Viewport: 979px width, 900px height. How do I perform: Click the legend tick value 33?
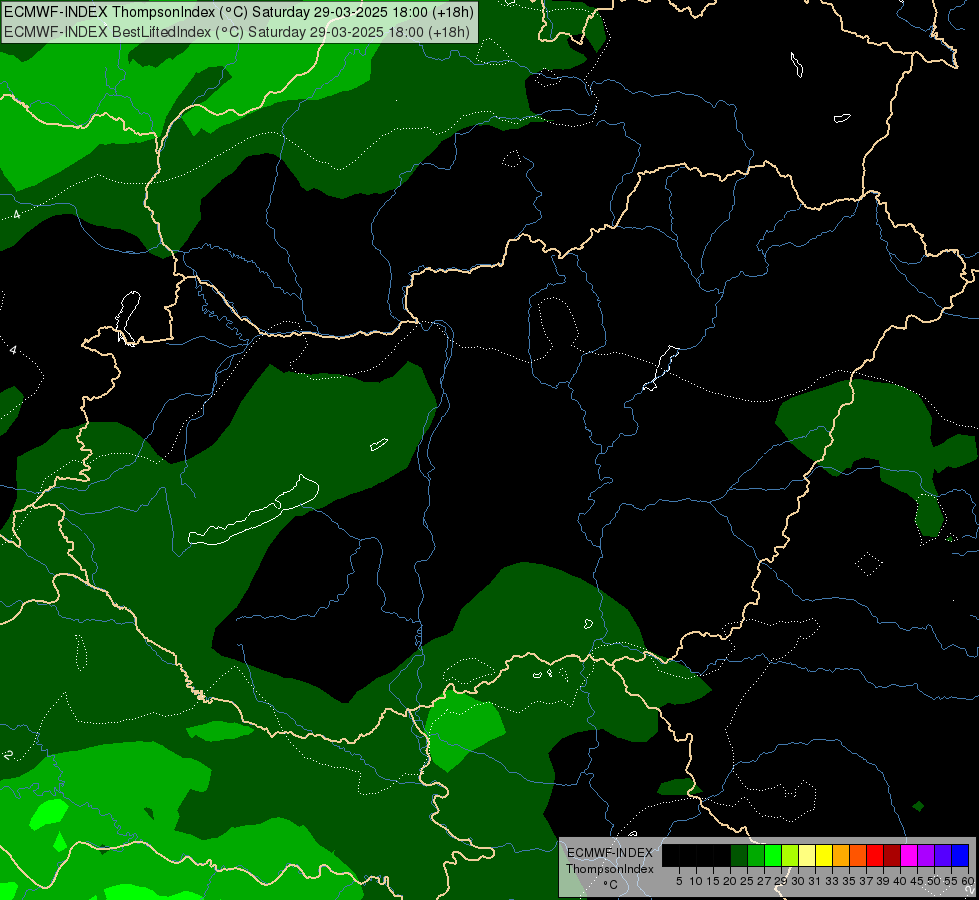point(832,881)
